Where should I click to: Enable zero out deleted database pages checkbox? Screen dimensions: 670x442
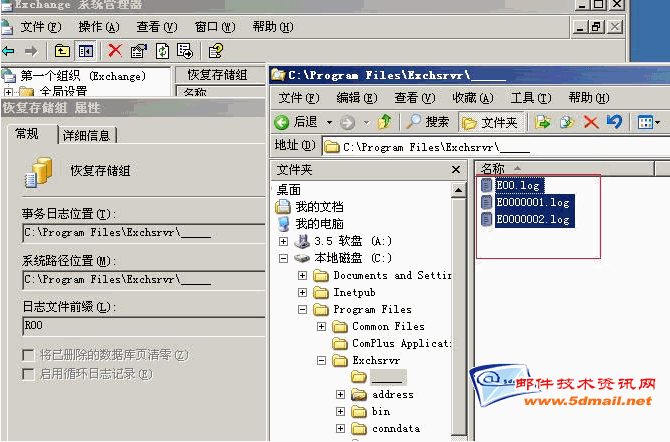(28, 355)
